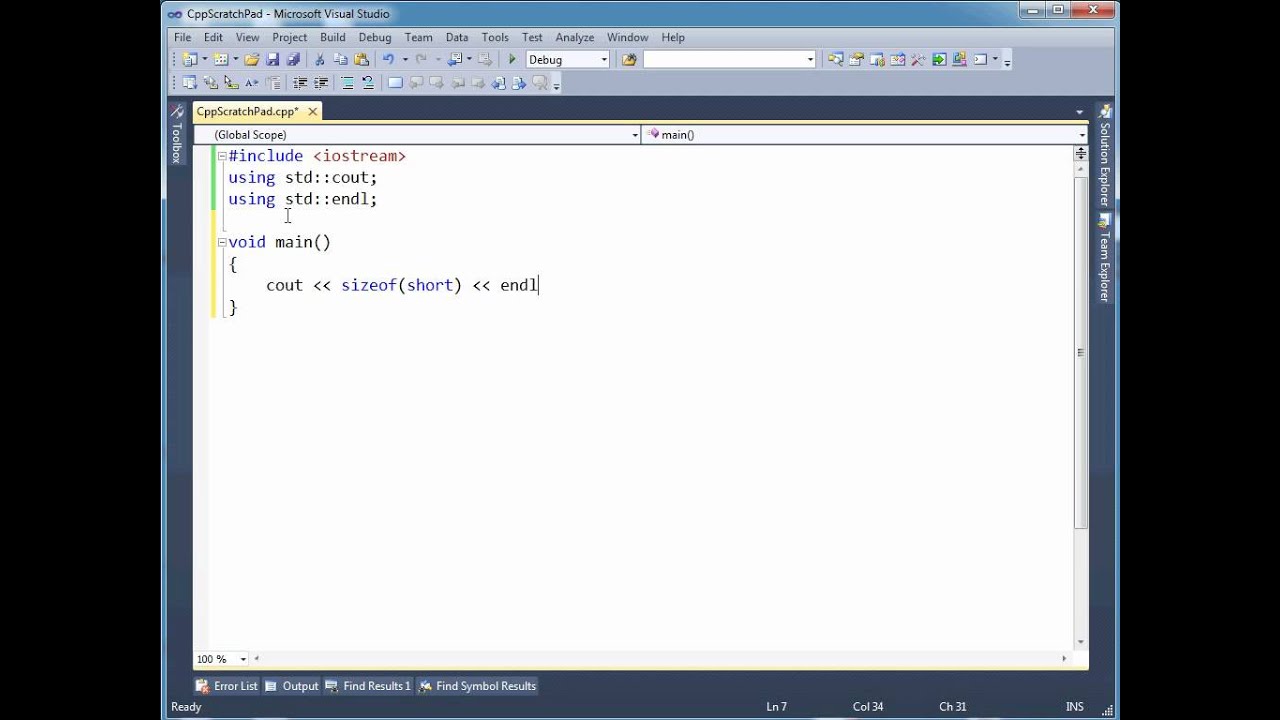Open Solution Explorer from the toolbar icon

tap(835, 60)
